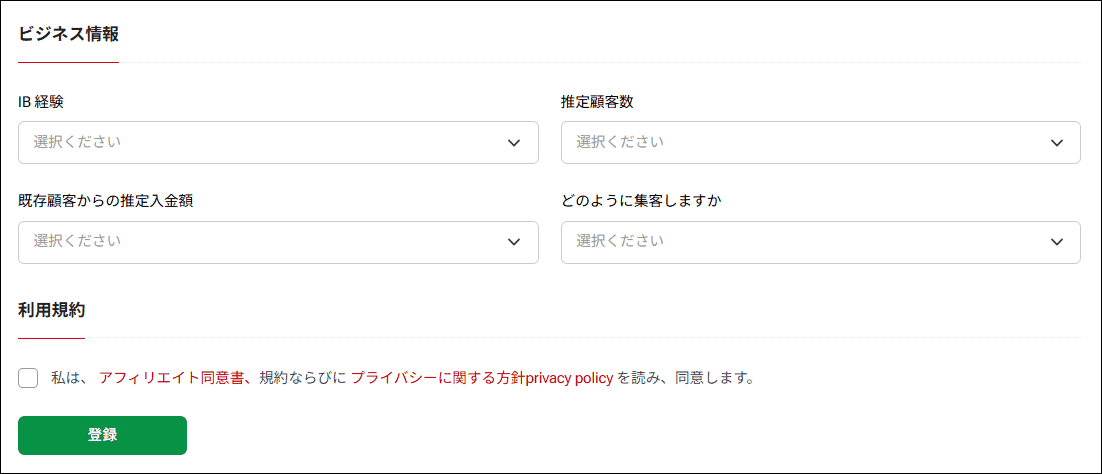Click the chevron arrow in 推定顧客数 field
This screenshot has width=1102, height=474.
[x=1056, y=143]
